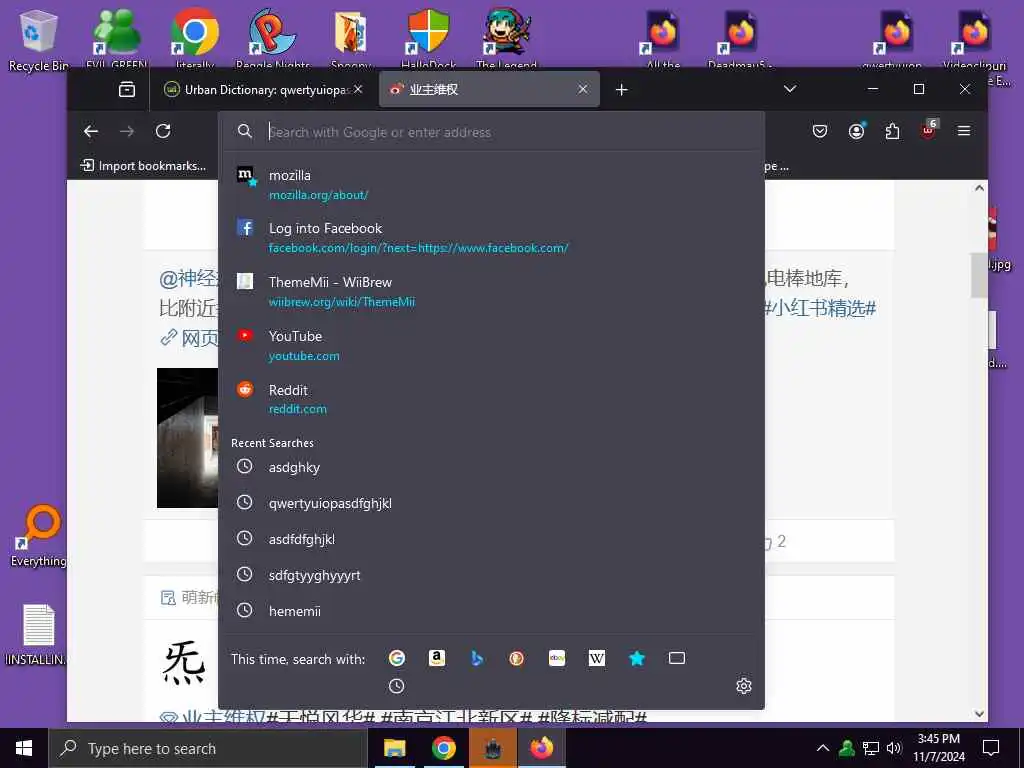Choose the YouTube suggestion
This screenshot has height=768, width=1024.
(491, 345)
